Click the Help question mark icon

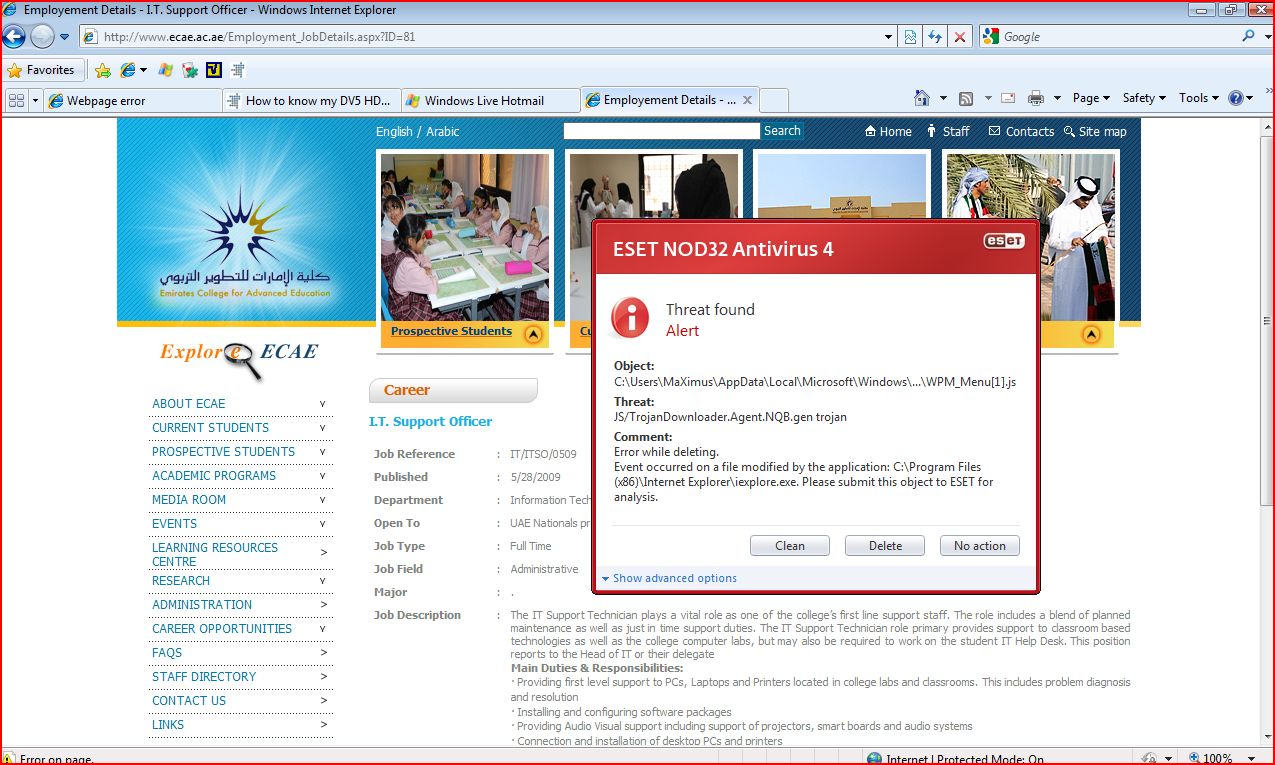point(1237,98)
